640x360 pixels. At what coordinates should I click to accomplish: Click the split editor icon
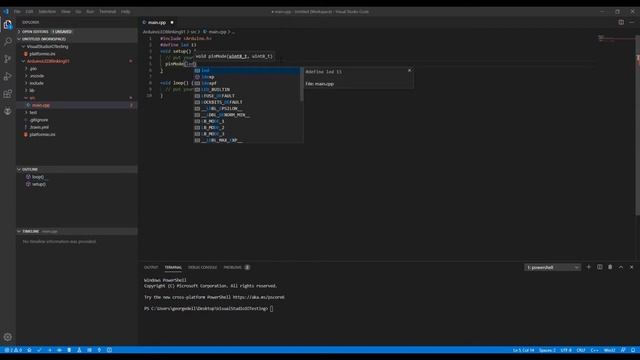[621, 22]
